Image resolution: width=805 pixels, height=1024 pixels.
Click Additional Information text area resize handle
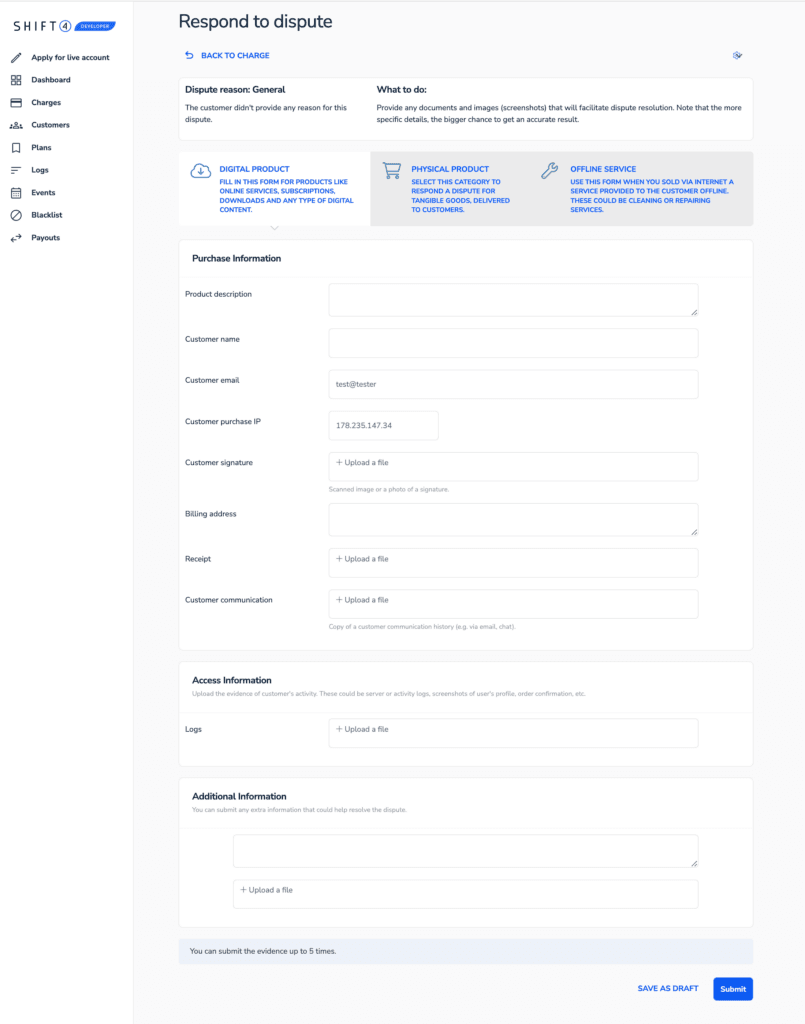694,863
